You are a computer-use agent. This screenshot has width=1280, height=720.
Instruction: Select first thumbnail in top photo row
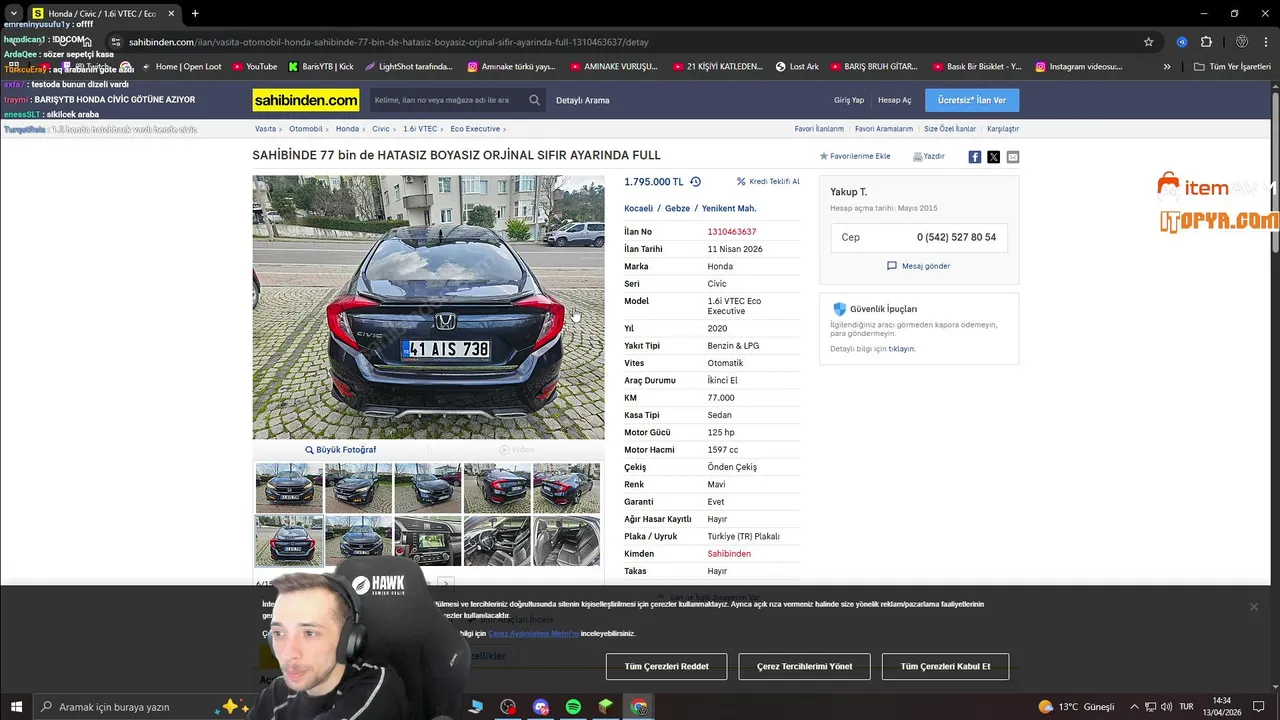tap(289, 487)
